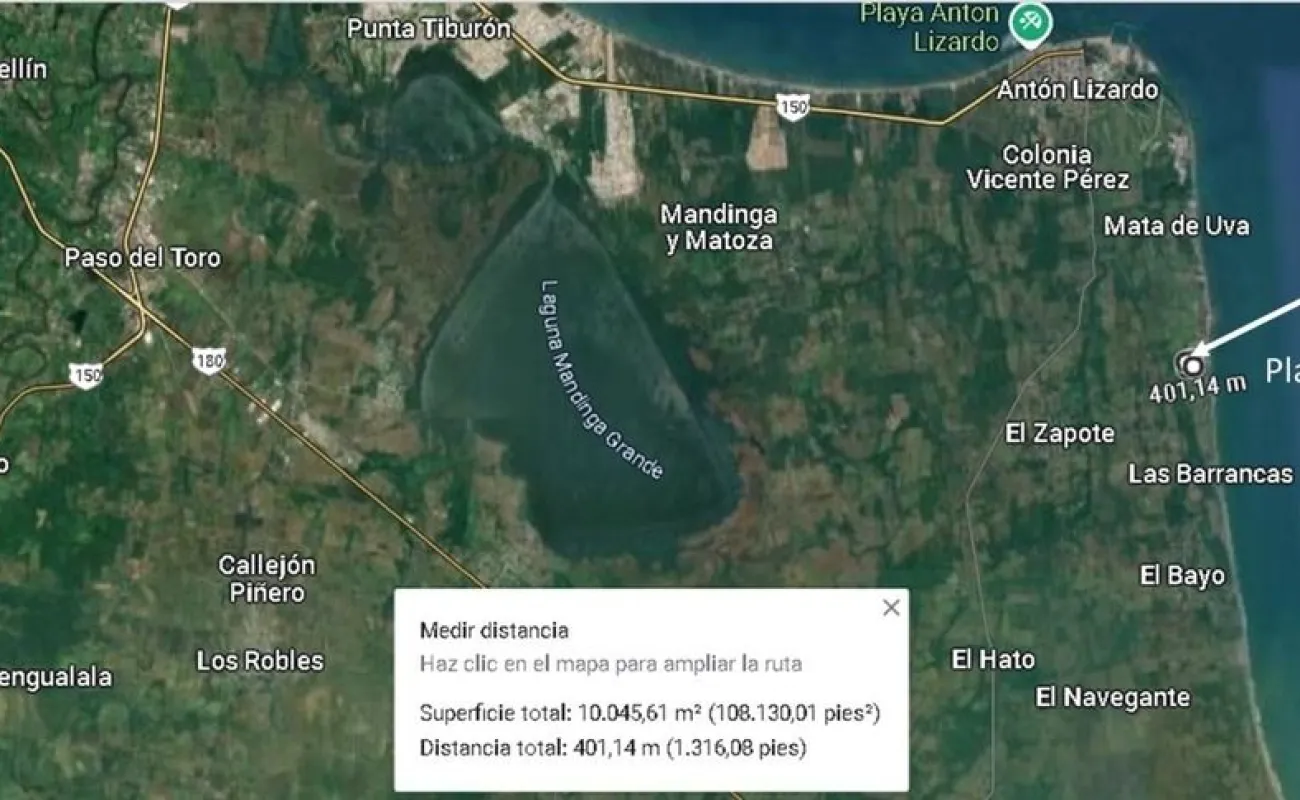
Task: Click the Paso del Toro label
Action: click(x=143, y=258)
